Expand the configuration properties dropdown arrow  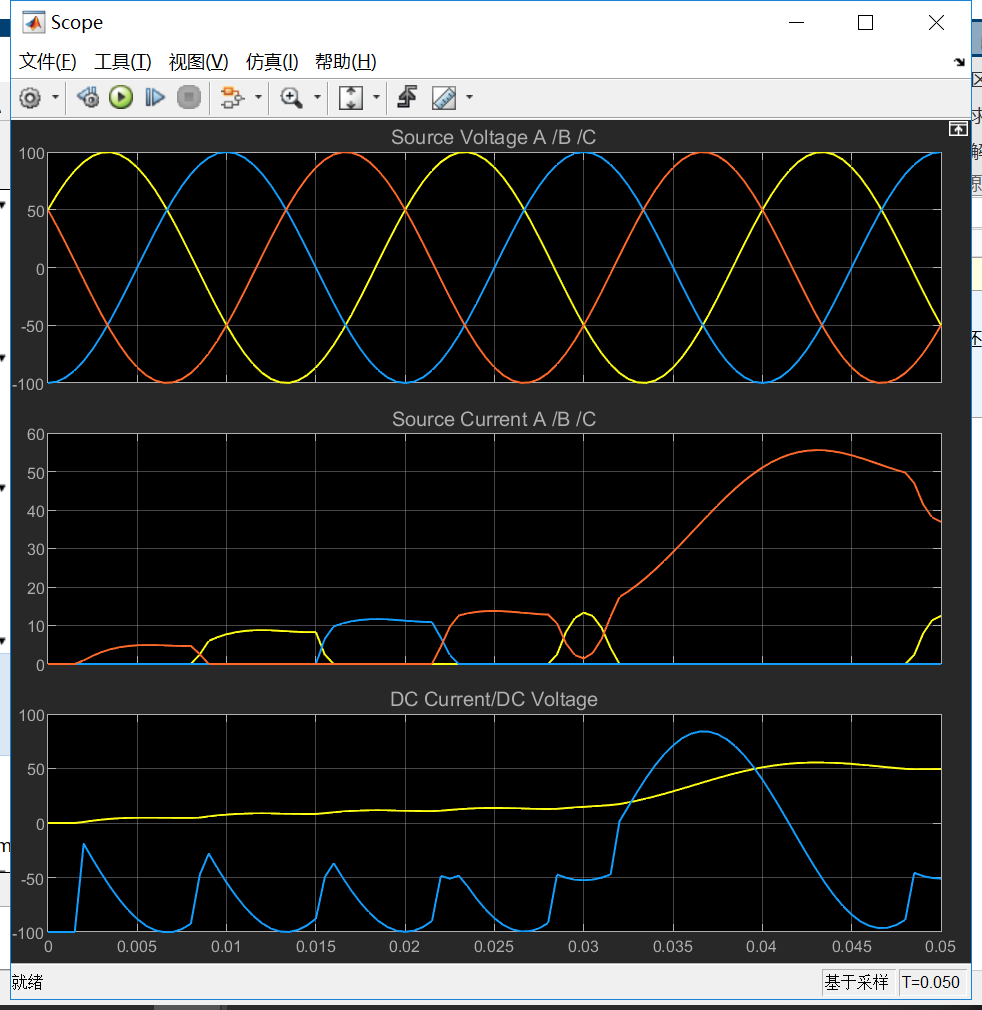click(55, 97)
